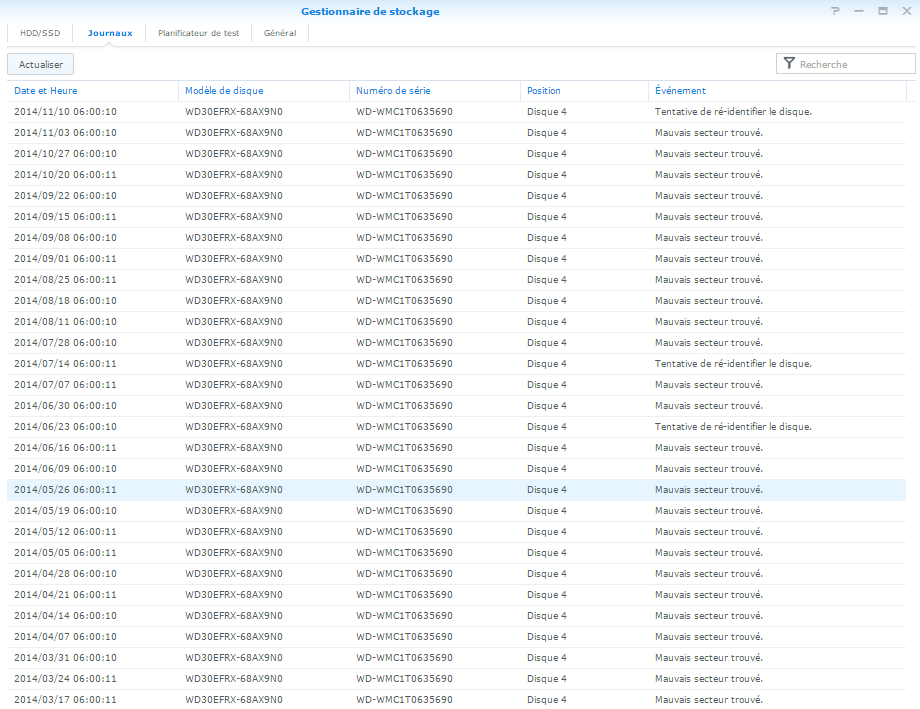
Task: Switch to the HDD/SSD tab
Action: tap(40, 33)
